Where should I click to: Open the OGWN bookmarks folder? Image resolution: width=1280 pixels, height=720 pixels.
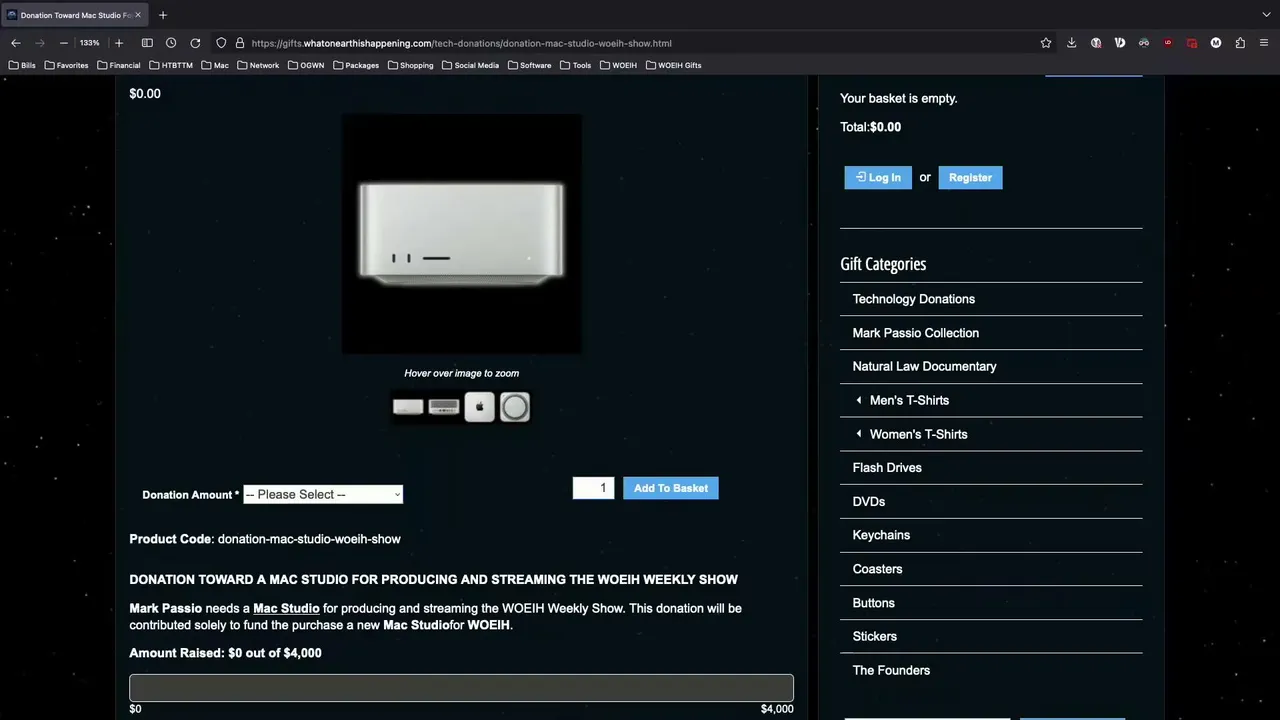(306, 65)
